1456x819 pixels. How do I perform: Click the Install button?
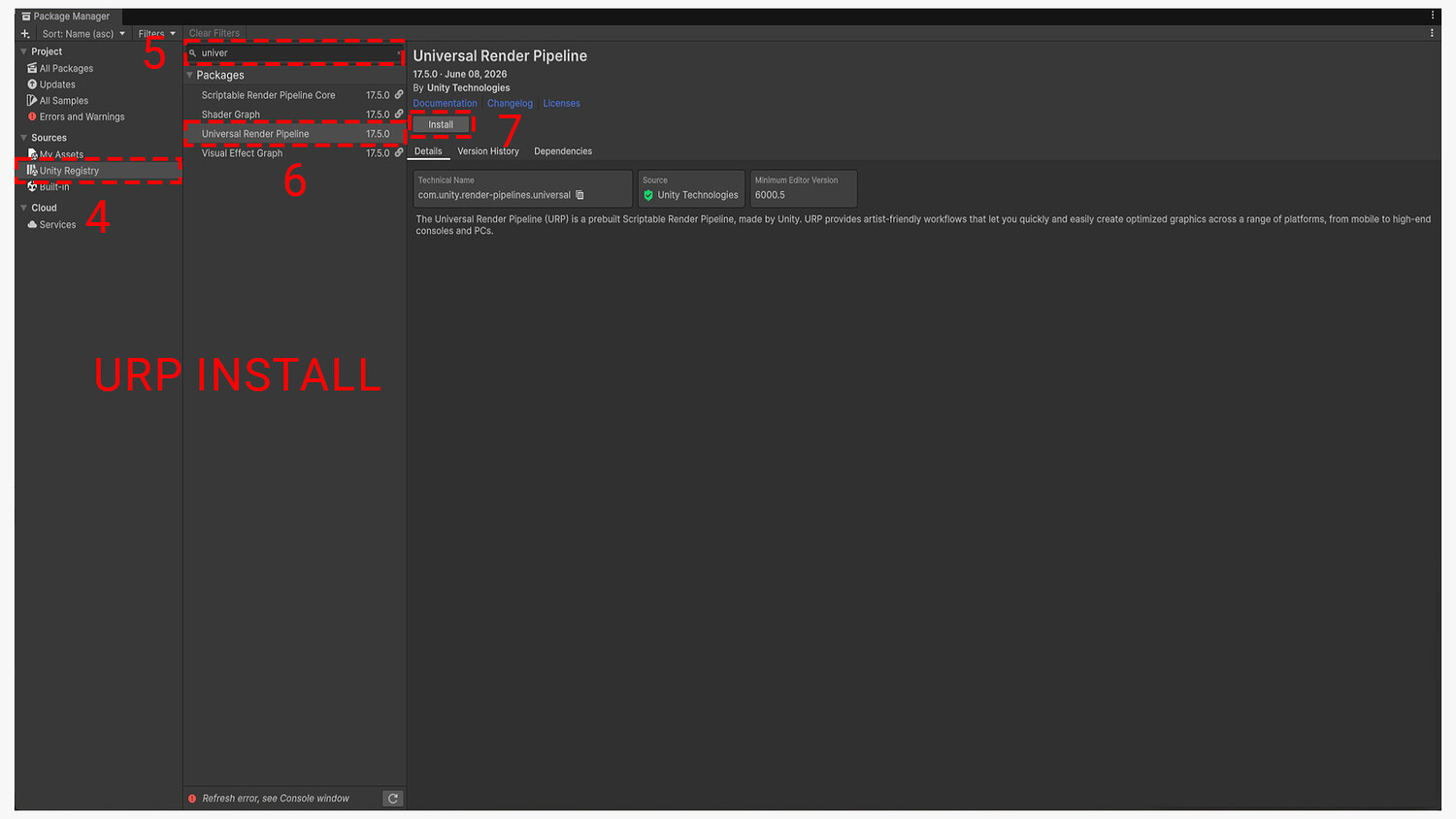(x=441, y=124)
